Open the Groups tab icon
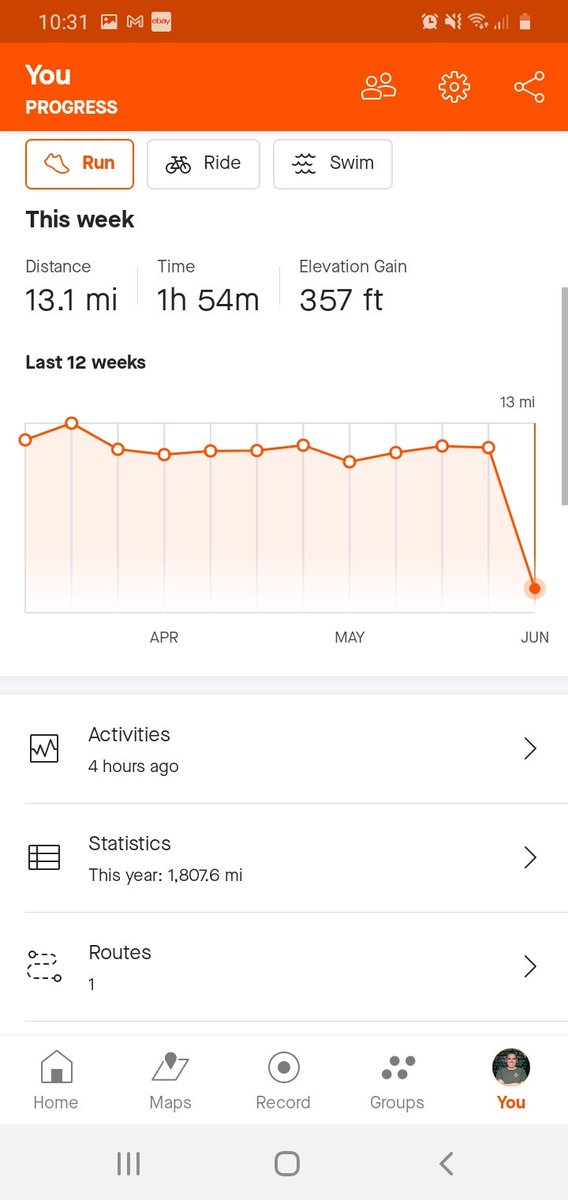 pyautogui.click(x=398, y=1068)
